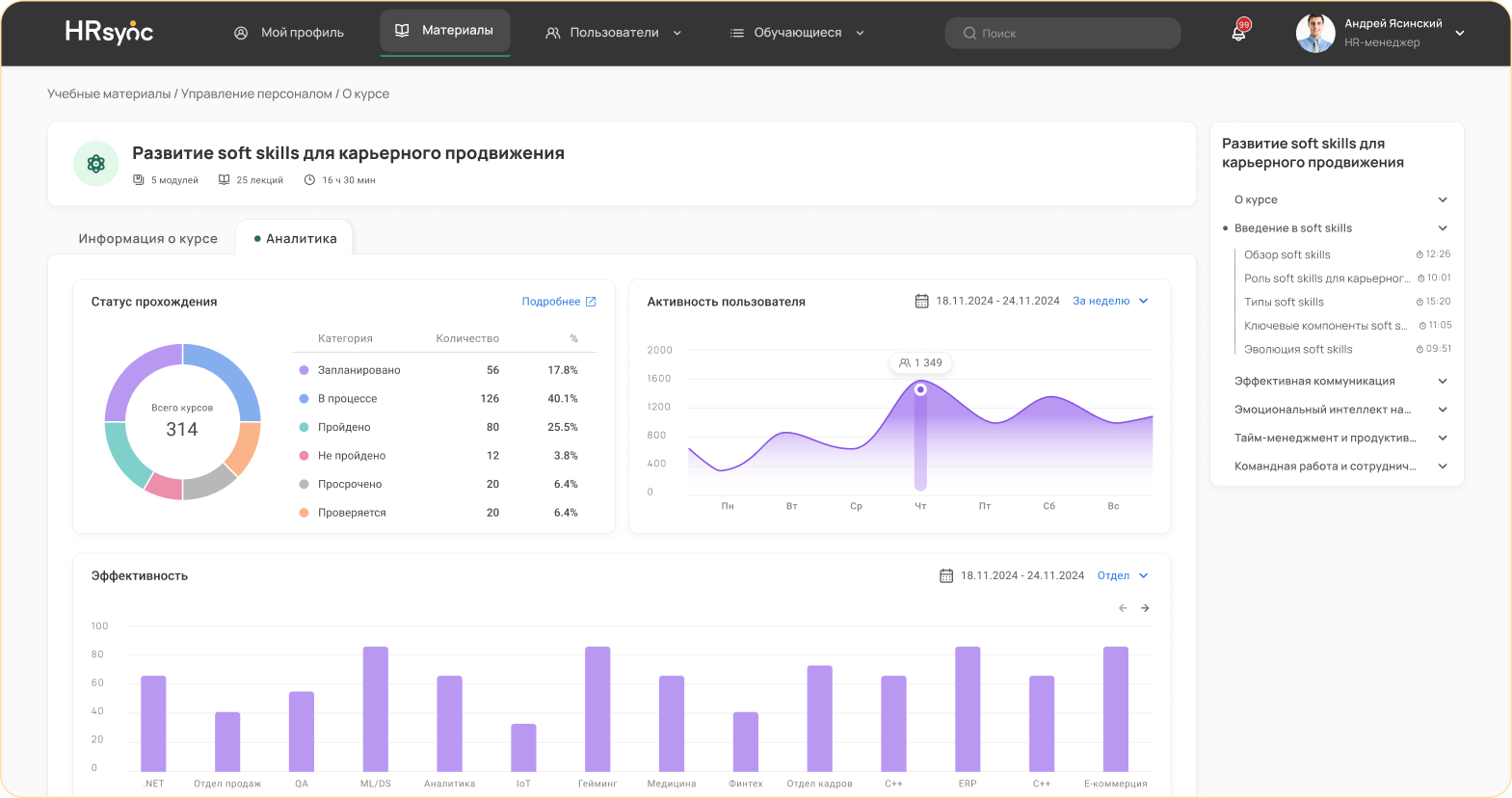Open calendar icon in Активность пользователя
Viewport: 1512px width, 798px height.
pyautogui.click(x=921, y=301)
